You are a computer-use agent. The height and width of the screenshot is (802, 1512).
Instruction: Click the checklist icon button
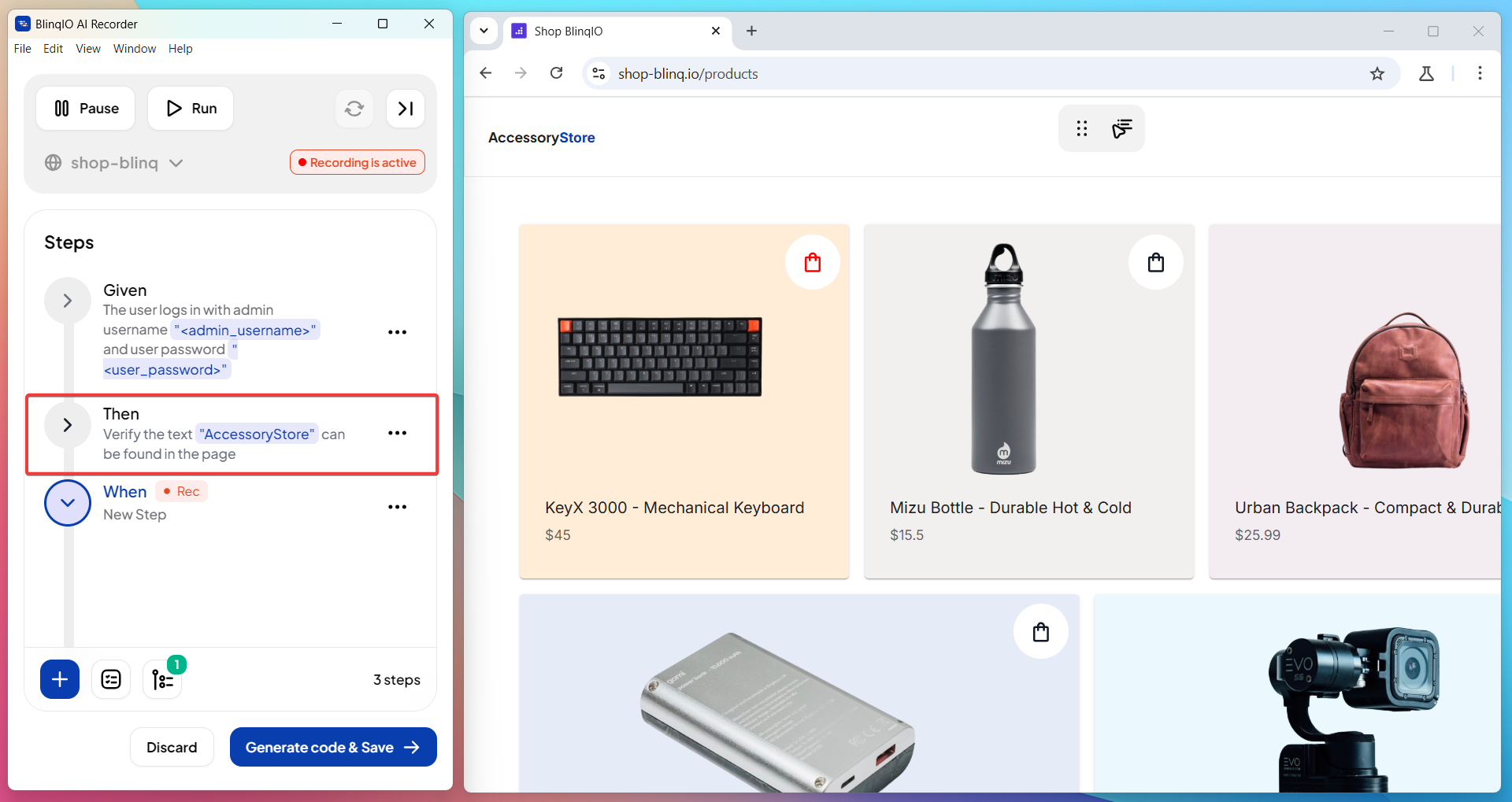pyautogui.click(x=111, y=679)
